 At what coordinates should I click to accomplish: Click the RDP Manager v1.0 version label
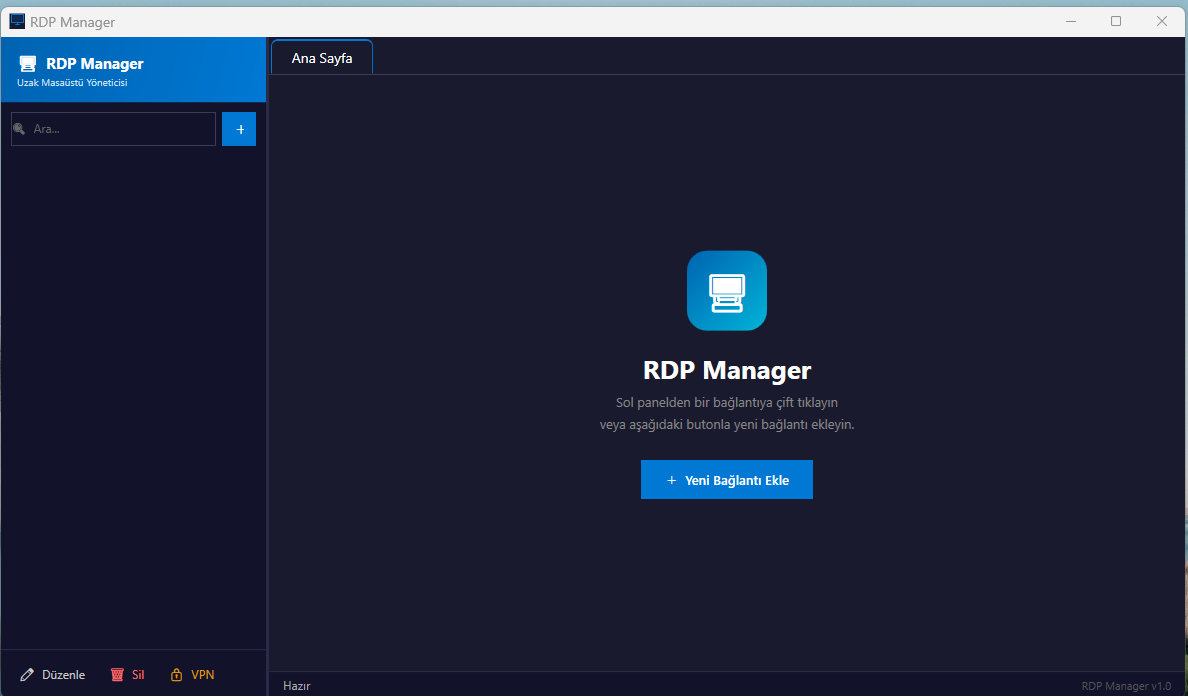click(x=1126, y=686)
